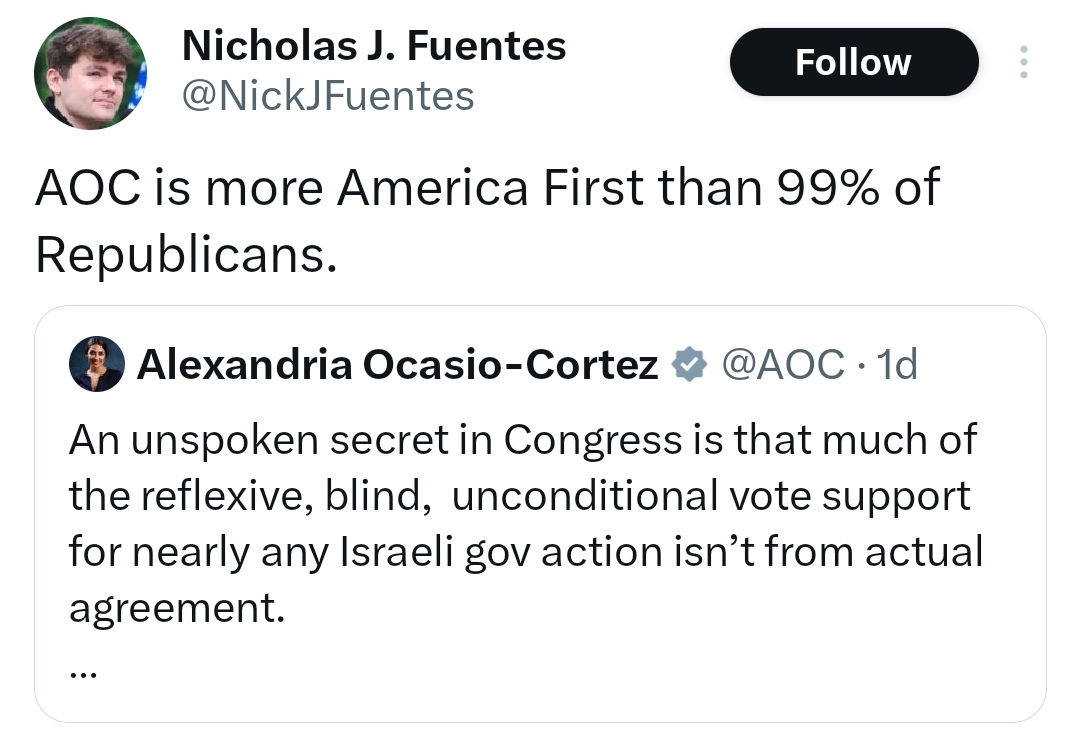Open the three-dot more options menu

(1022, 62)
